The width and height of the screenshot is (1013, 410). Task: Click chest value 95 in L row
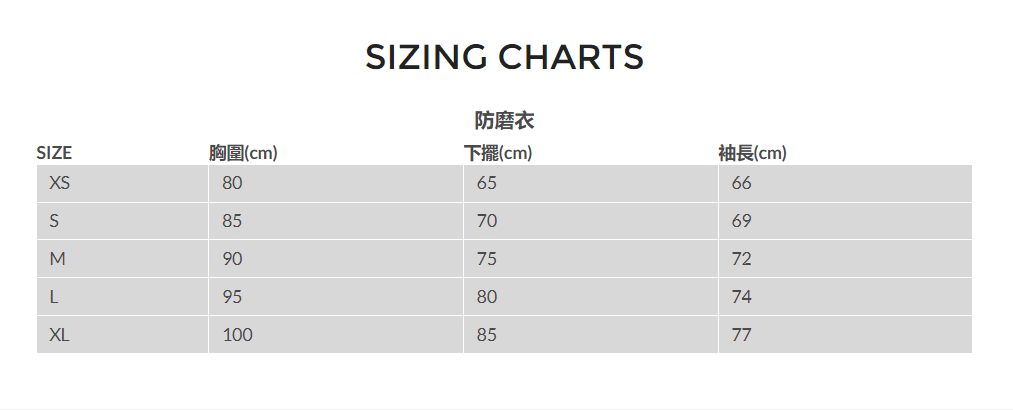click(x=232, y=297)
